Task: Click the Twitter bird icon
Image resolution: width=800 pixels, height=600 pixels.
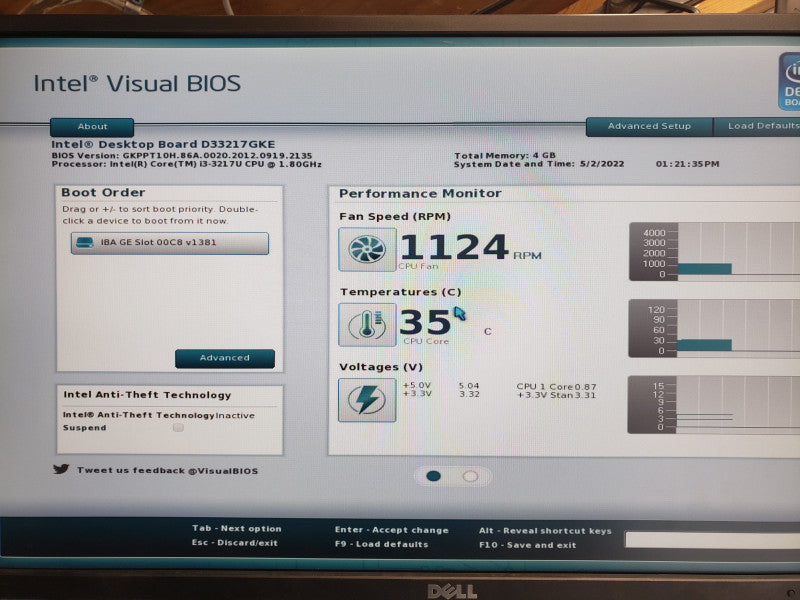Action: coord(61,469)
